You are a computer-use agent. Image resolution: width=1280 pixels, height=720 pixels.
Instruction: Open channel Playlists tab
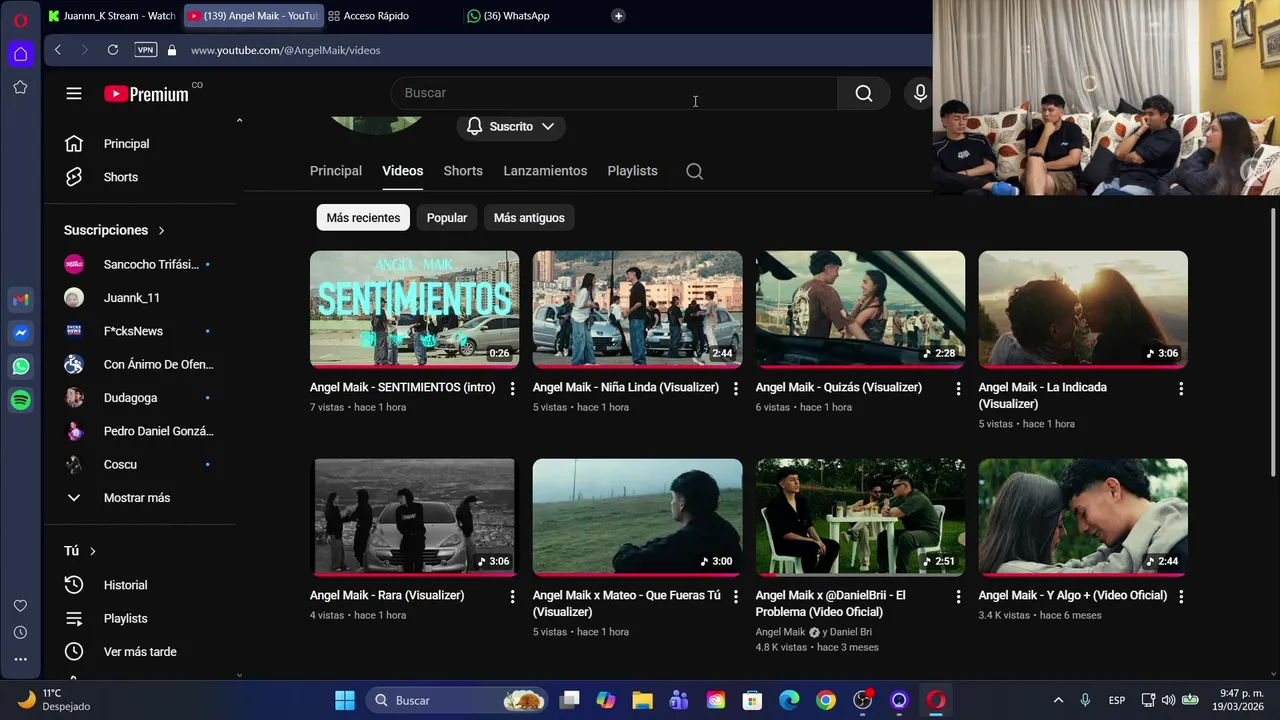click(632, 171)
